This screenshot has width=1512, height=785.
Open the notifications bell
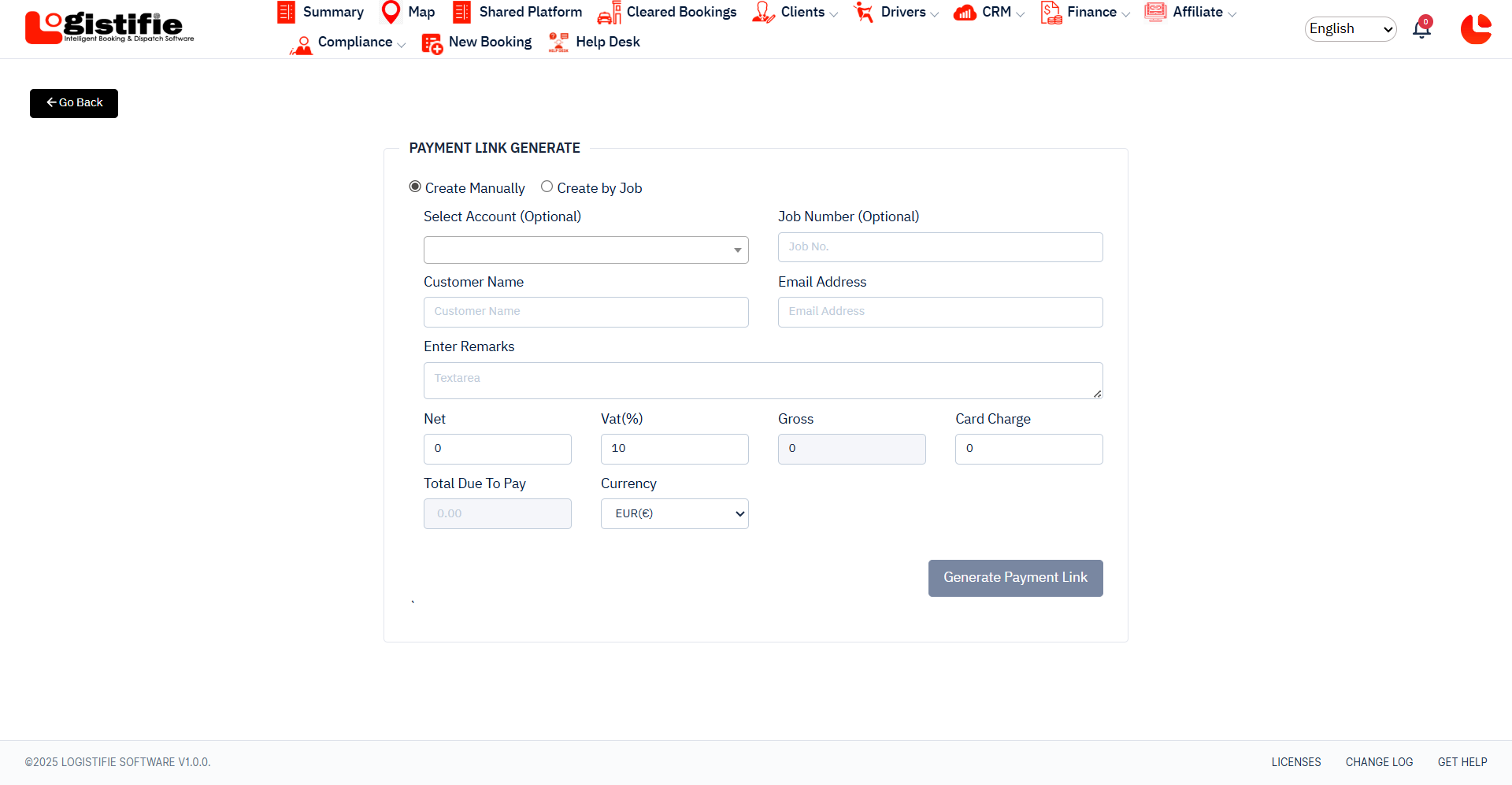point(1421,29)
